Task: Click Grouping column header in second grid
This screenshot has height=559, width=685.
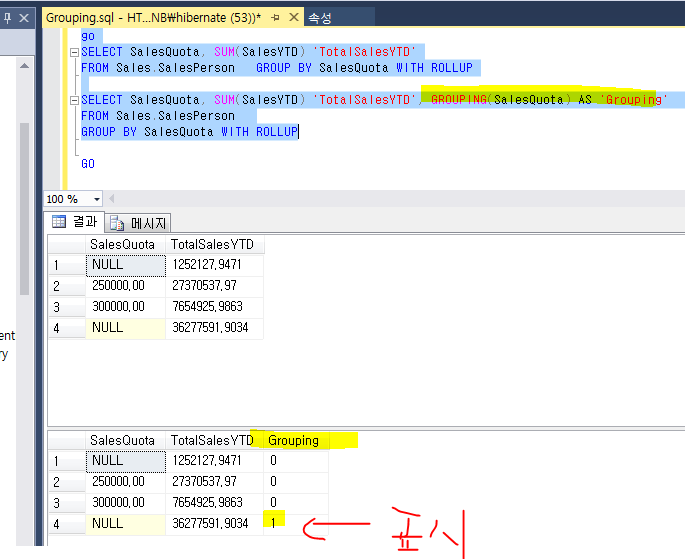Action: [x=296, y=440]
